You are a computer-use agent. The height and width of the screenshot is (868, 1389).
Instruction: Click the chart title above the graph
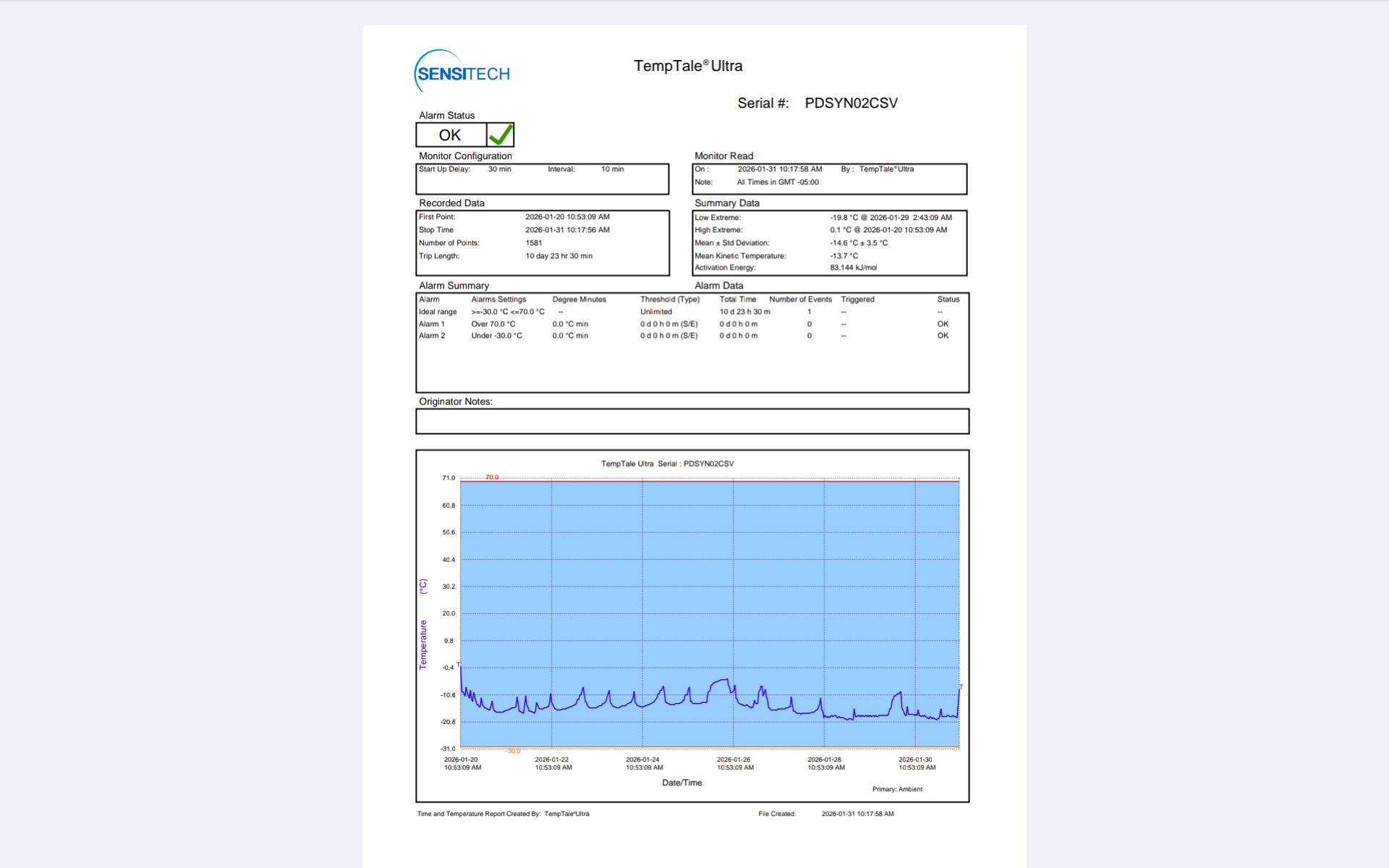coord(667,464)
